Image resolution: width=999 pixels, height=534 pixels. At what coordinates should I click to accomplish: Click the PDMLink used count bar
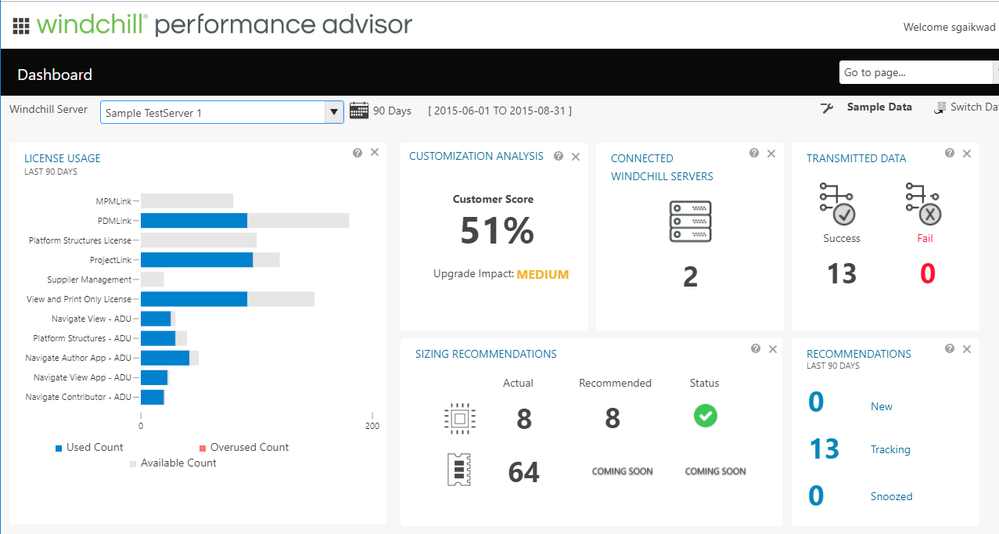pyautogui.click(x=194, y=220)
